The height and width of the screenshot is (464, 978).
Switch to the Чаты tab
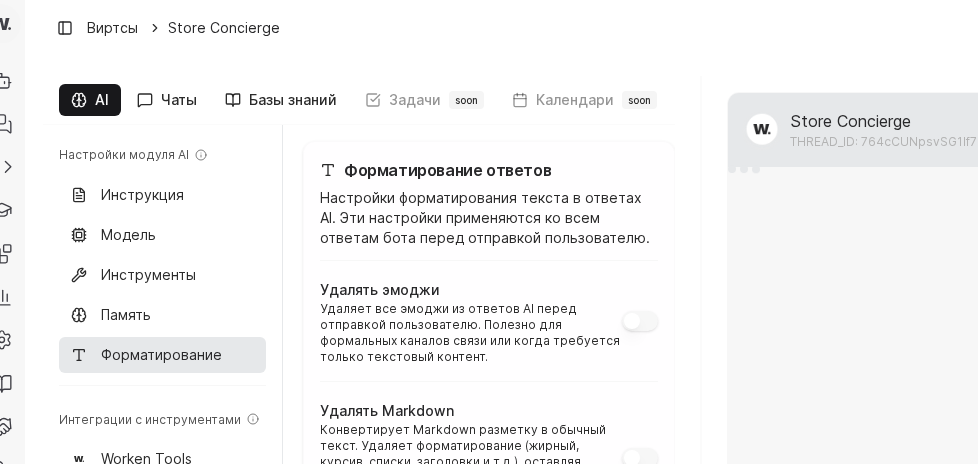coord(167,100)
